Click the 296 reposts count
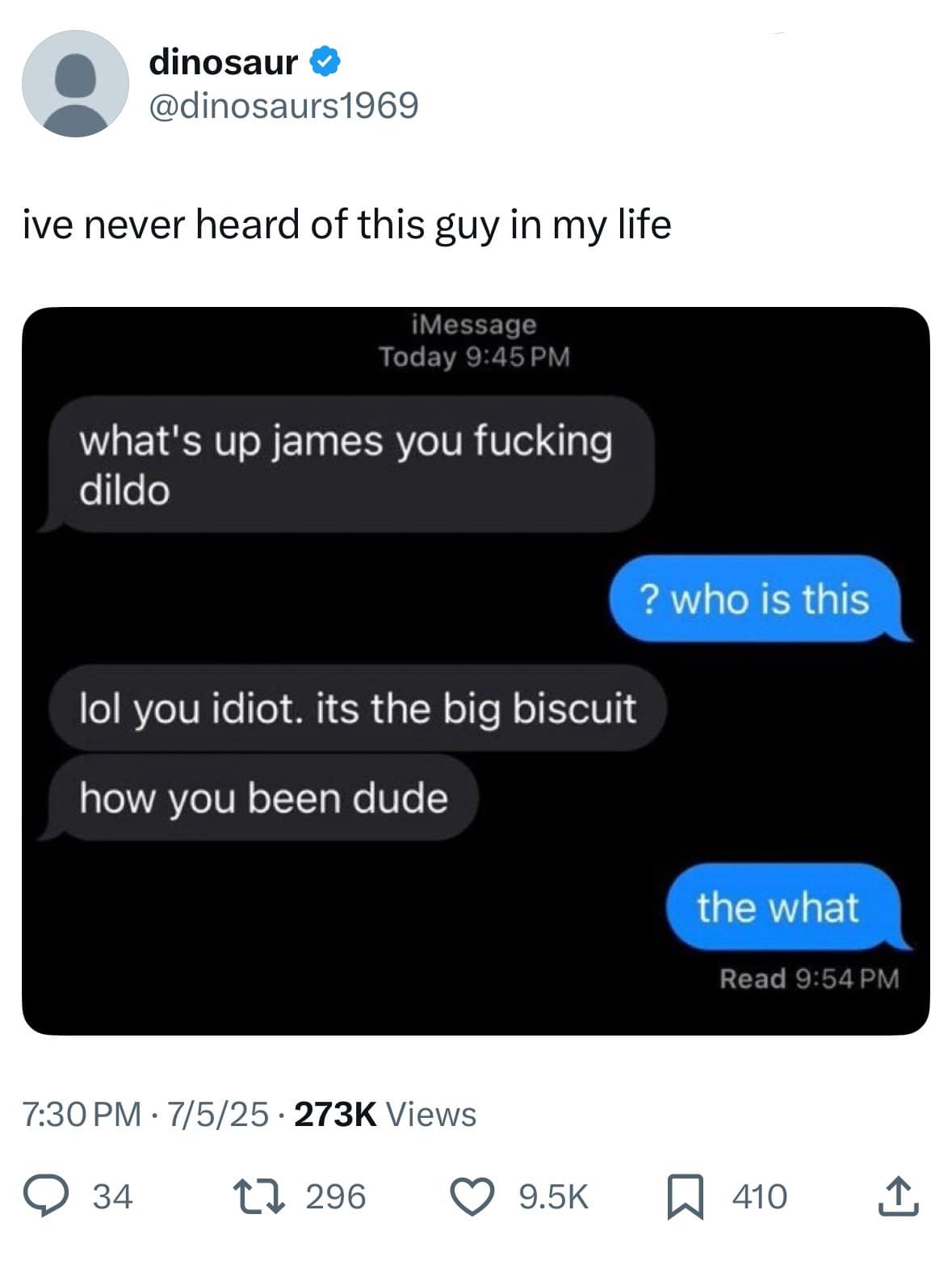 click(x=336, y=1196)
